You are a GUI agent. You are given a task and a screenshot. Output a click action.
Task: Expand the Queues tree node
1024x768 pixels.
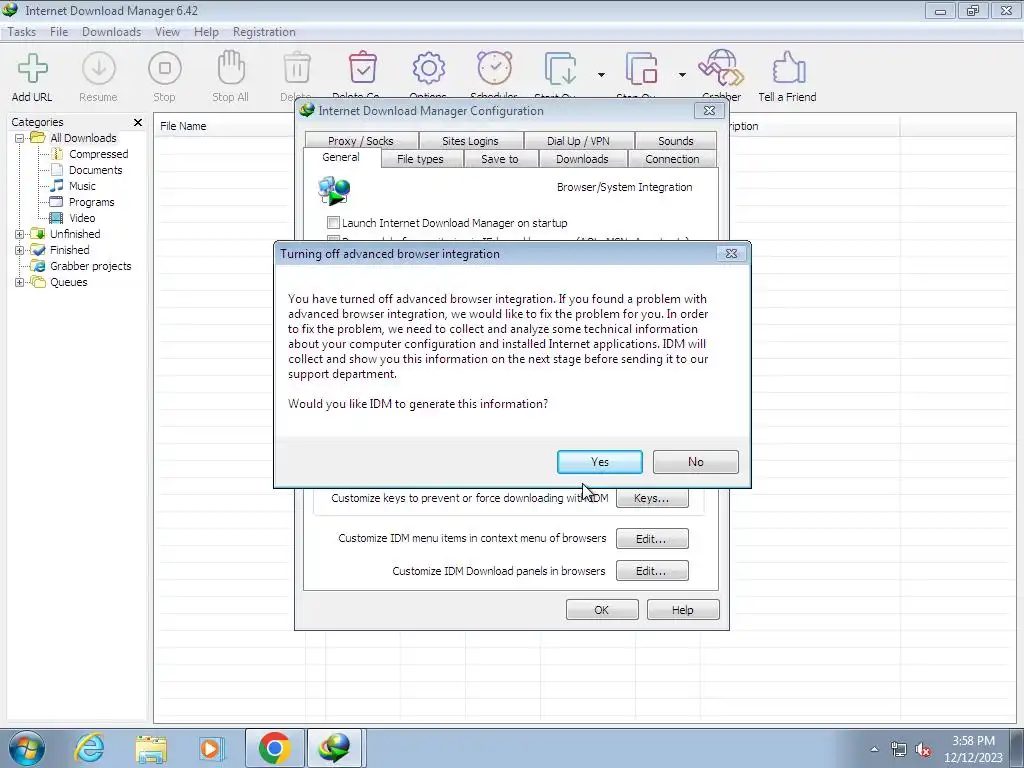click(20, 282)
